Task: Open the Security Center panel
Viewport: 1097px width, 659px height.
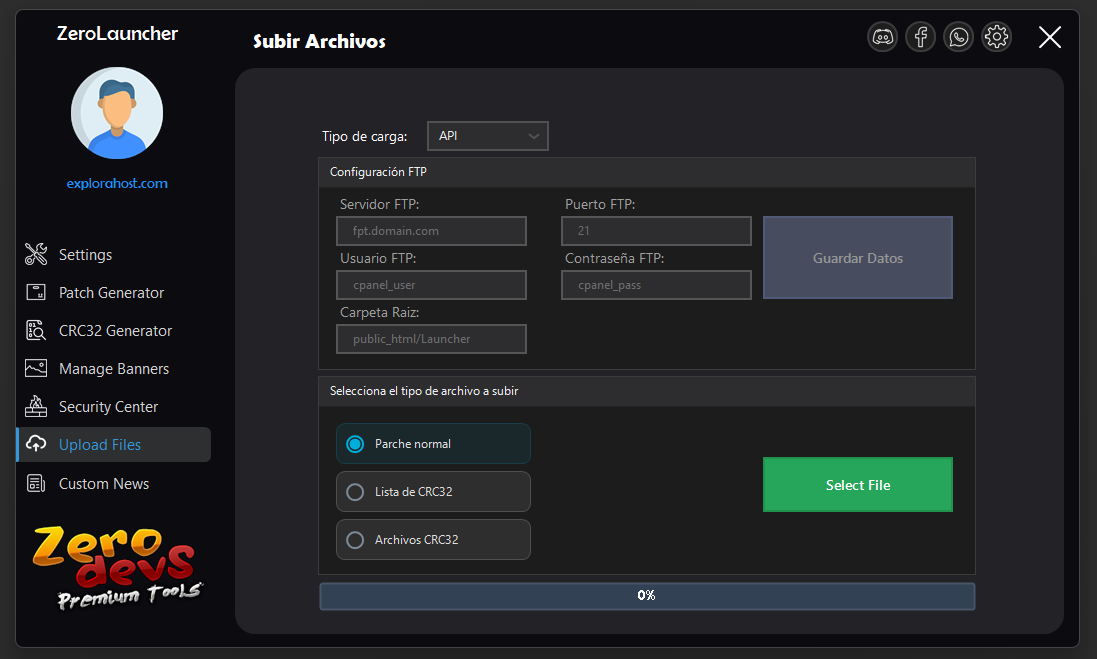Action: pyautogui.click(x=109, y=406)
